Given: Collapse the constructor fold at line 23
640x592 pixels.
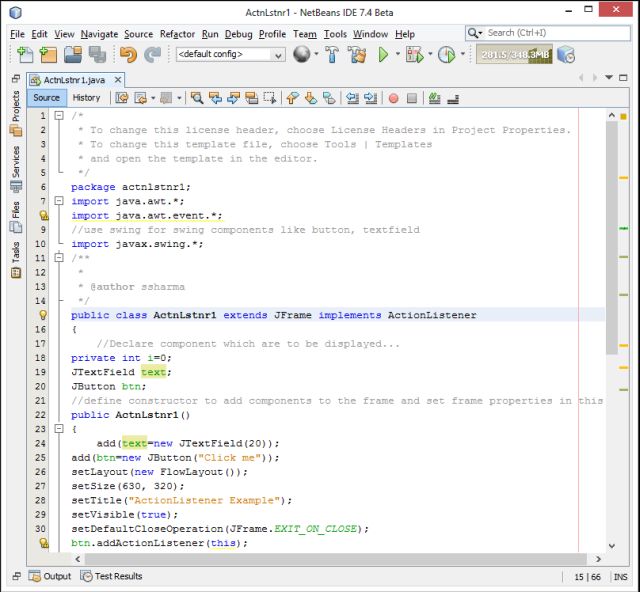Looking at the screenshot, I should (59, 429).
